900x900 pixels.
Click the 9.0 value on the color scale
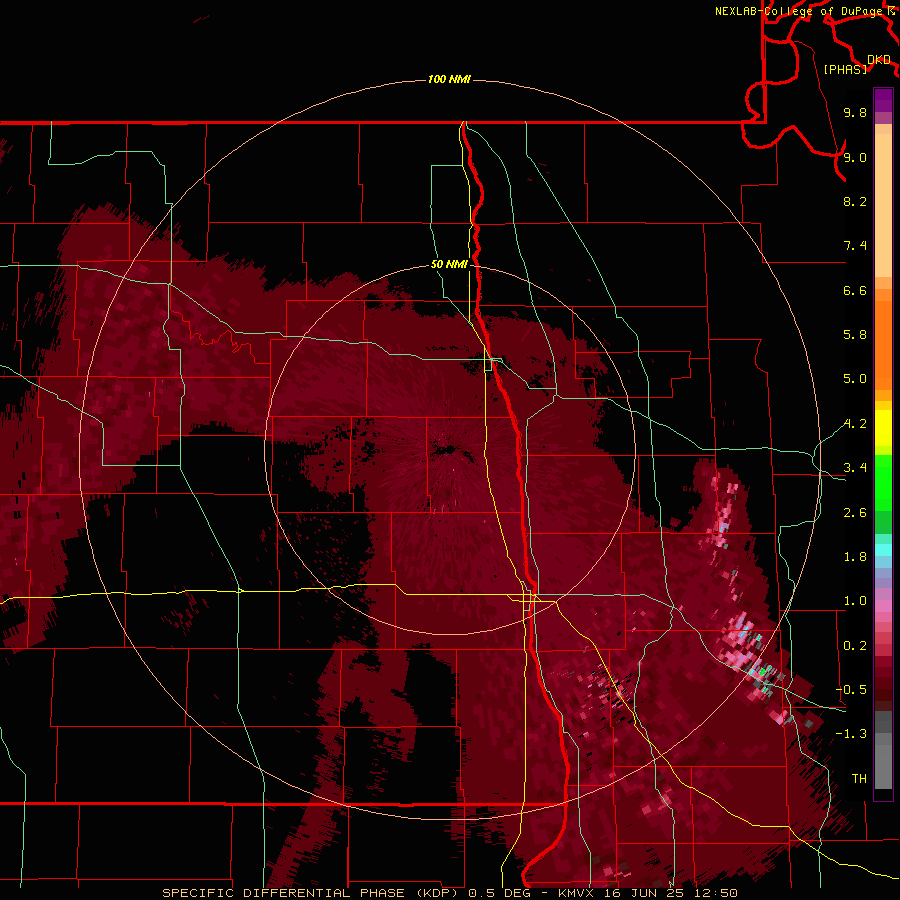[x=855, y=157]
